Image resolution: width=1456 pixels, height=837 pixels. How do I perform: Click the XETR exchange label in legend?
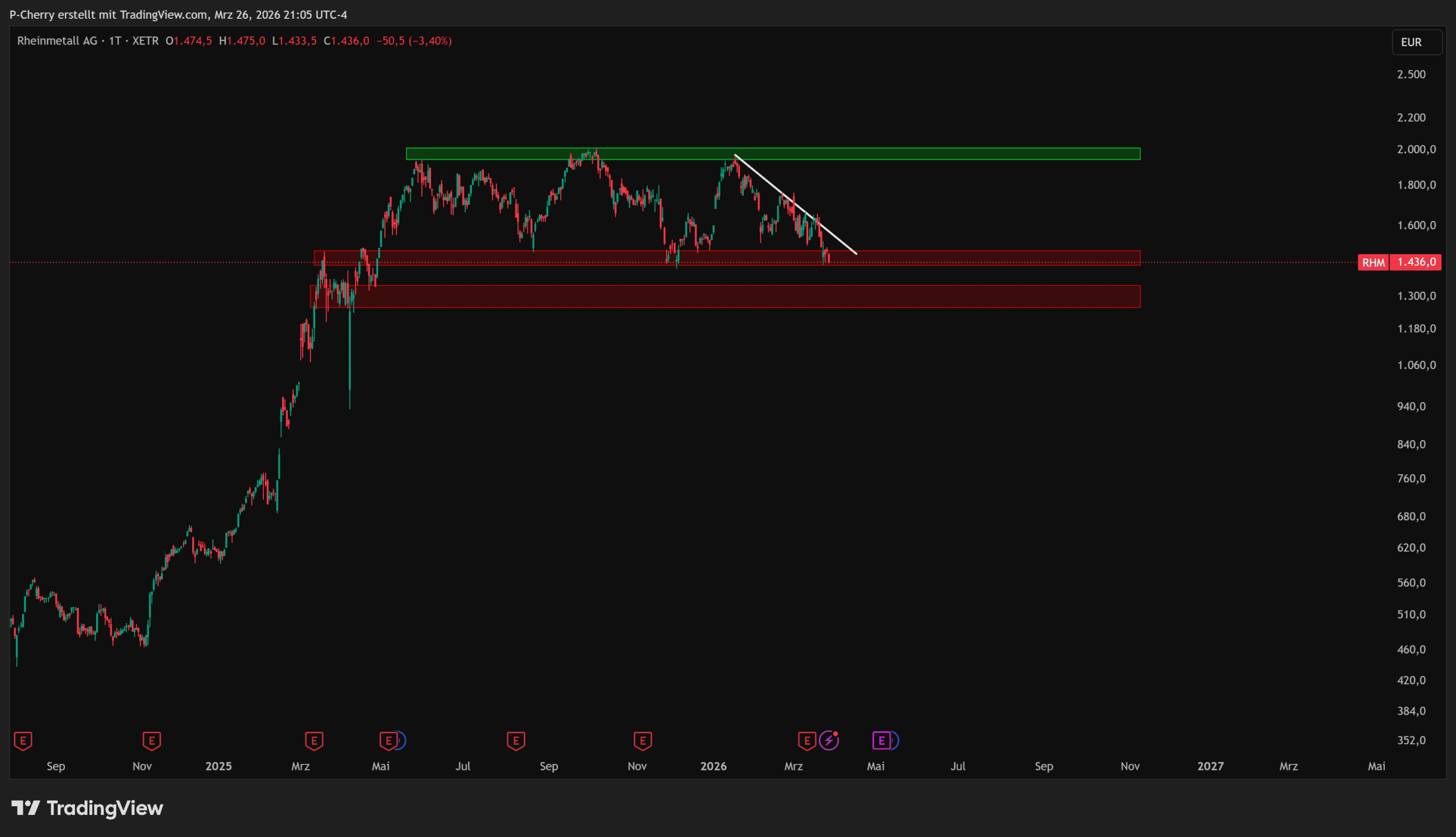pos(146,41)
